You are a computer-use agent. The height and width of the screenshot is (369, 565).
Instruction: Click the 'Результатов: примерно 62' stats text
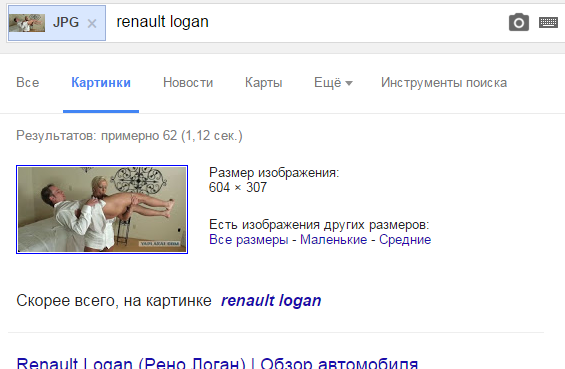[x=129, y=136]
